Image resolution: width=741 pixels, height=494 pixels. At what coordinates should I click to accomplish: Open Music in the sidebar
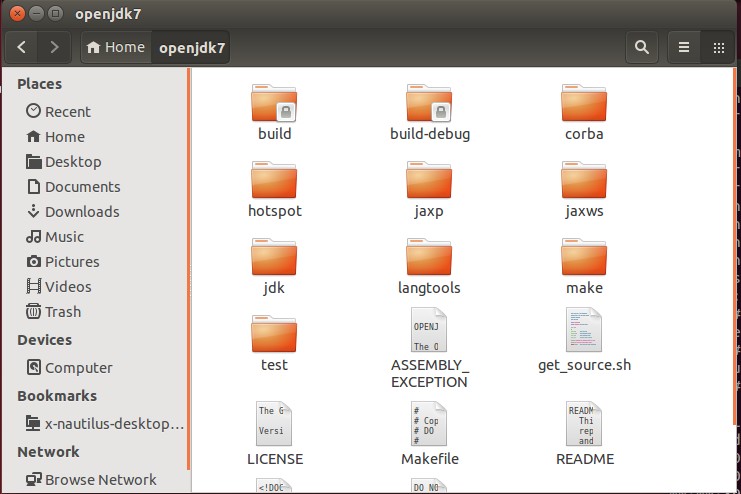pos(55,237)
